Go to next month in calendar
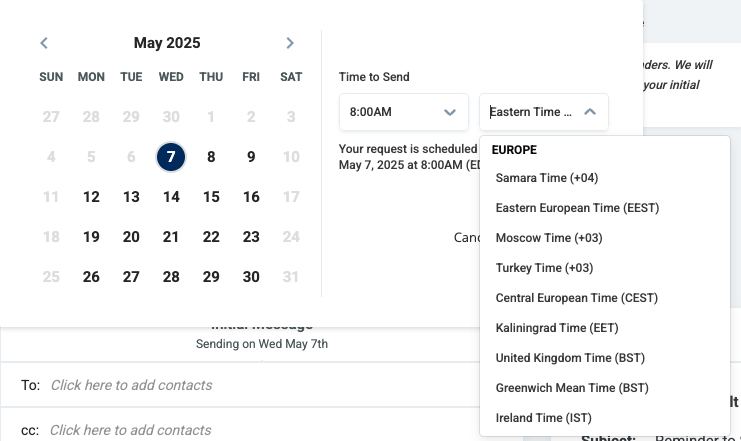The image size is (741, 441). (290, 43)
